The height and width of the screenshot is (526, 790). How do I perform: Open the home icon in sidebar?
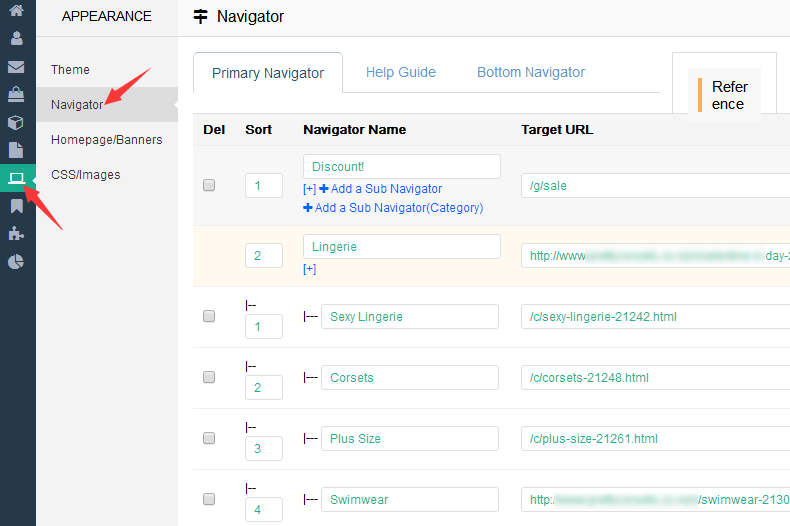click(x=16, y=12)
